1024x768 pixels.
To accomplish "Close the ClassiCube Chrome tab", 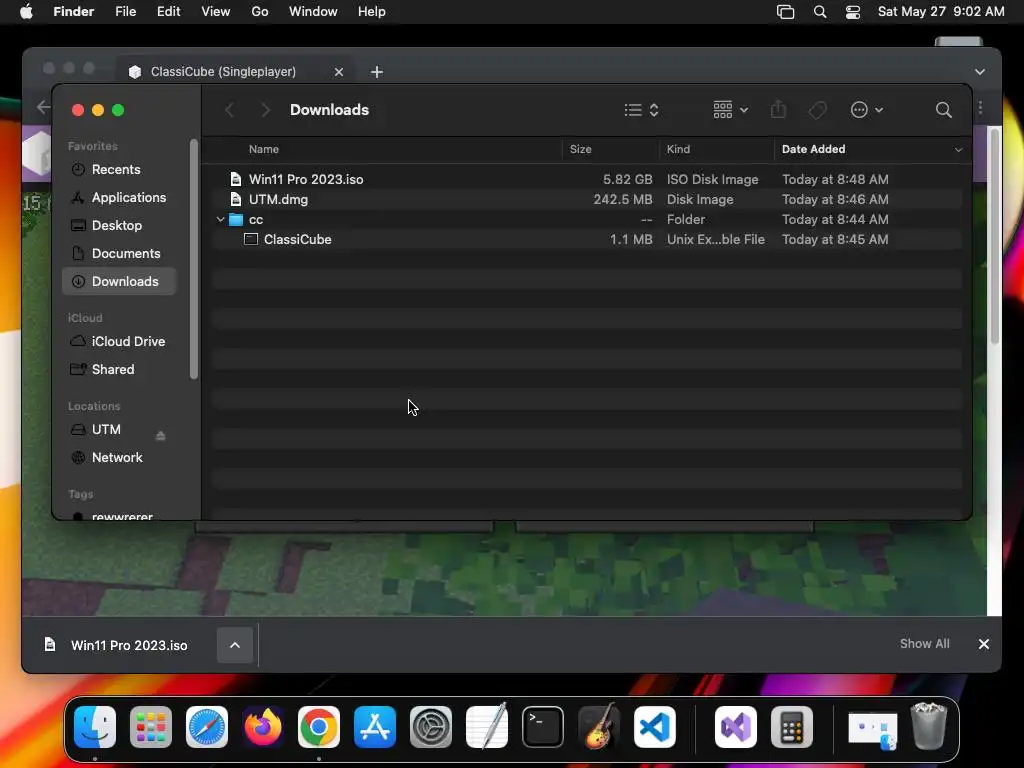I will point(338,72).
